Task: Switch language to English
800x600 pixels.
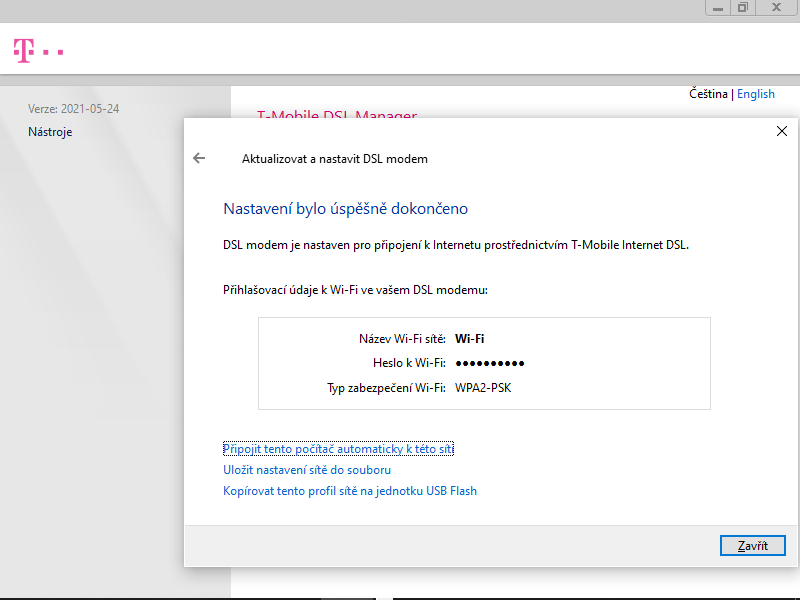Action: point(756,94)
